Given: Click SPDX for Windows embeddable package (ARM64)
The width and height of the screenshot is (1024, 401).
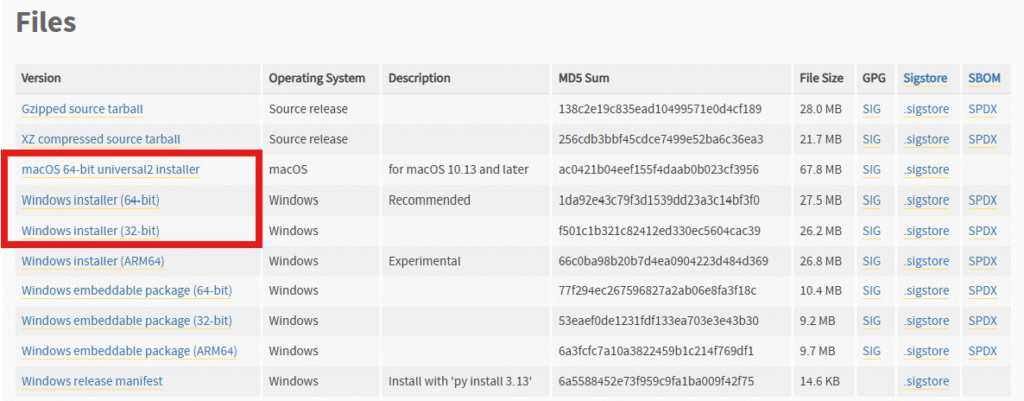Looking at the screenshot, I should [983, 351].
